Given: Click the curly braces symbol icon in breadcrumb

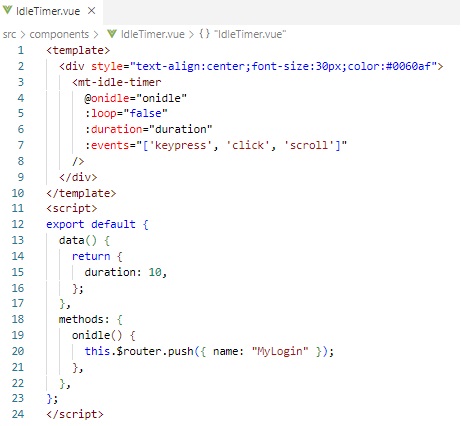Looking at the screenshot, I should click(x=204, y=34).
